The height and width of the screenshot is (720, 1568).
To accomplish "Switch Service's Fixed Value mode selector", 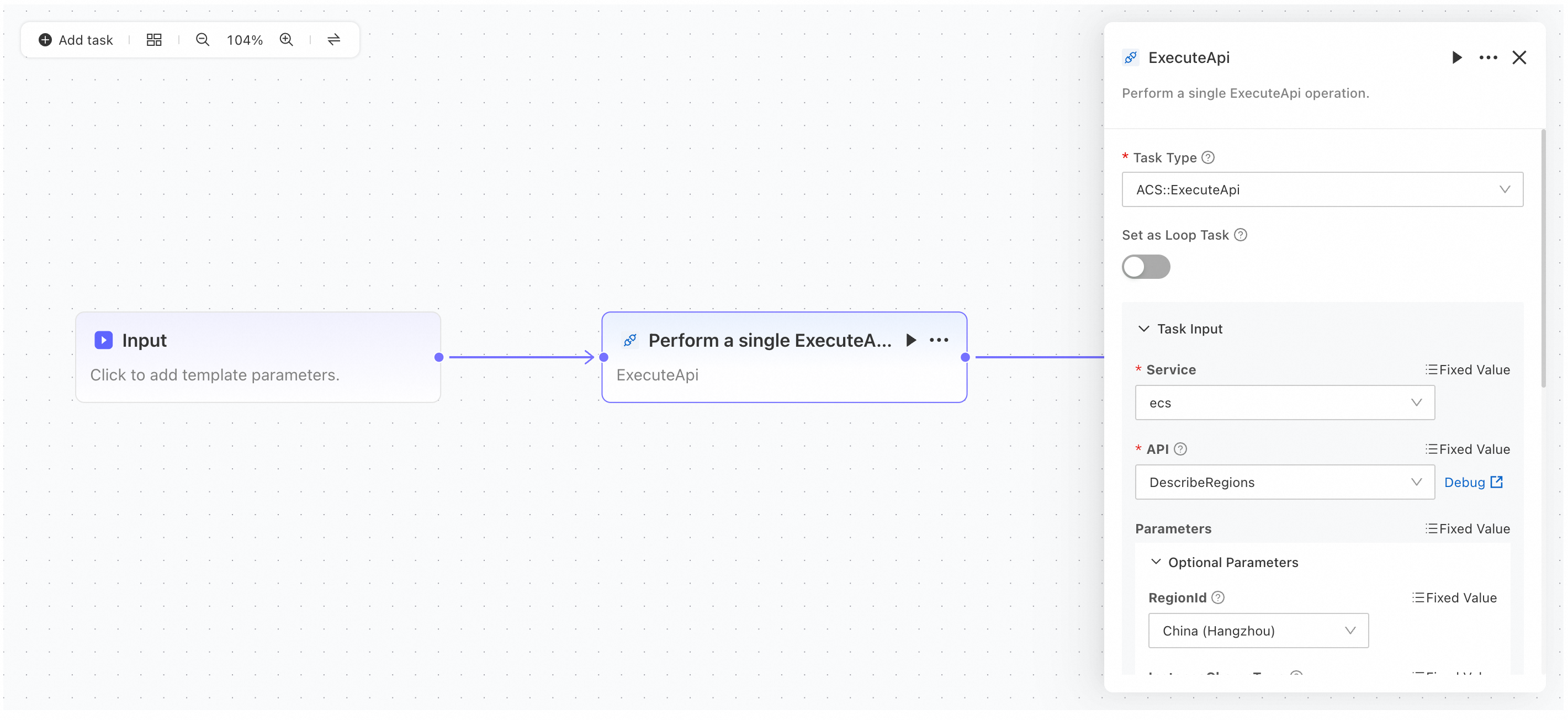I will coord(1468,370).
